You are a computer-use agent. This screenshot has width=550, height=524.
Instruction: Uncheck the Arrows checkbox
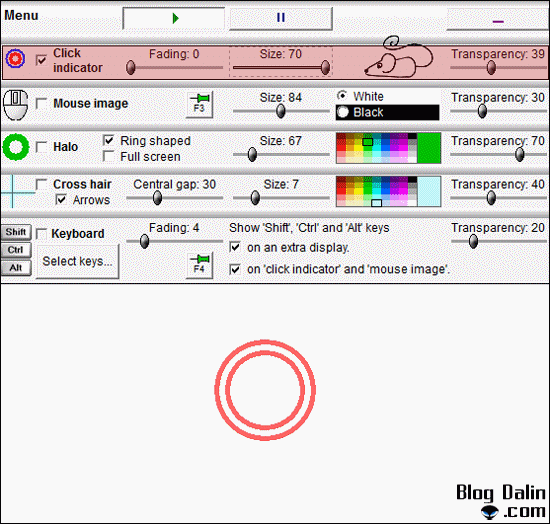(61, 200)
